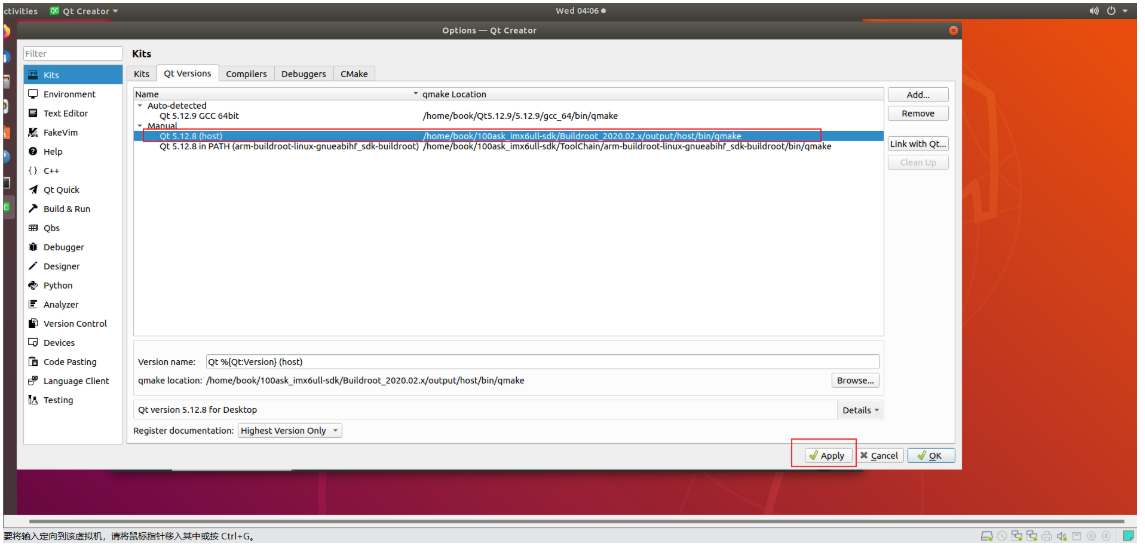Open the Python settings category
Image resolution: width=1145 pixels, height=548 pixels.
pos(73,285)
